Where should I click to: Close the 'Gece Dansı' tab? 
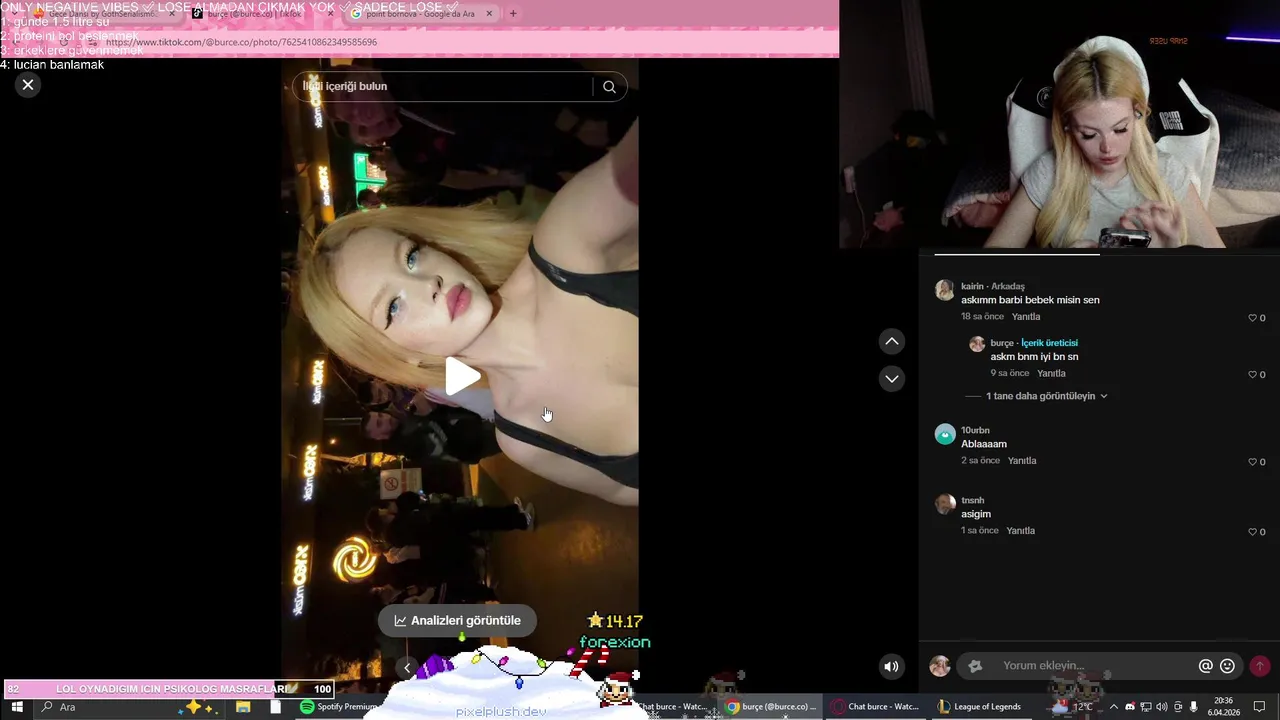click(x=171, y=14)
